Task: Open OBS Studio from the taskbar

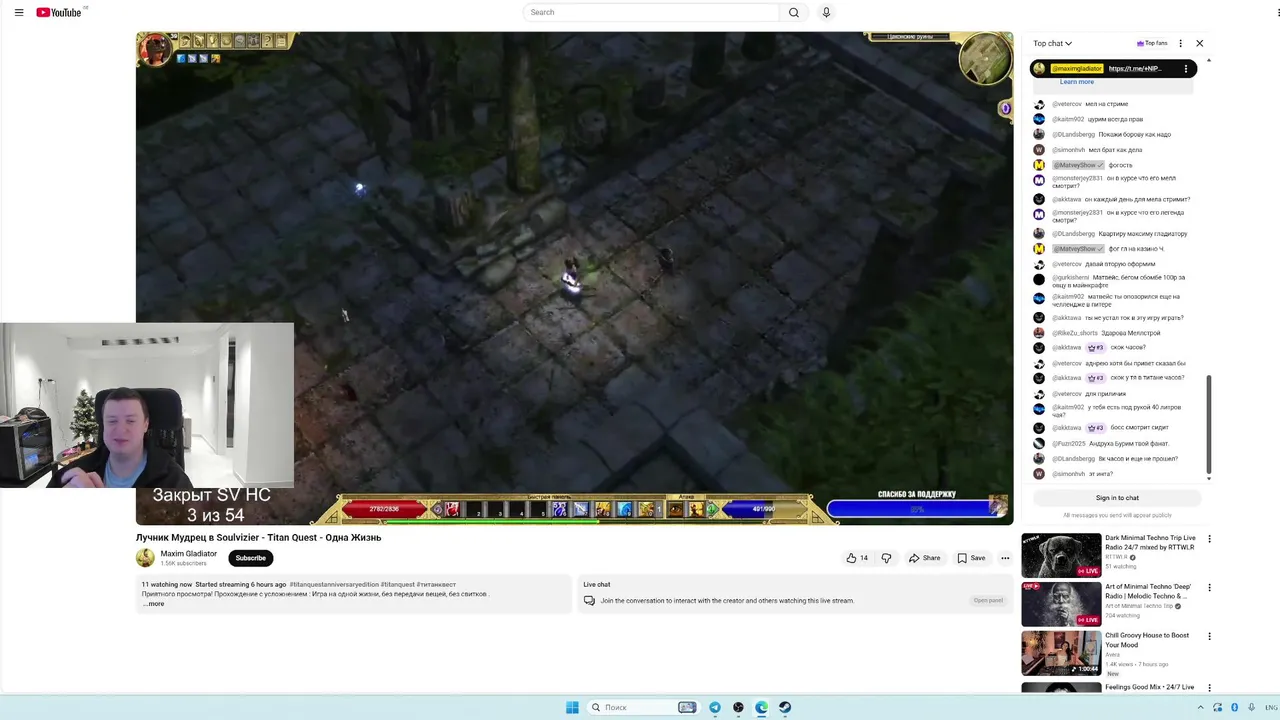Action: (x=738, y=707)
